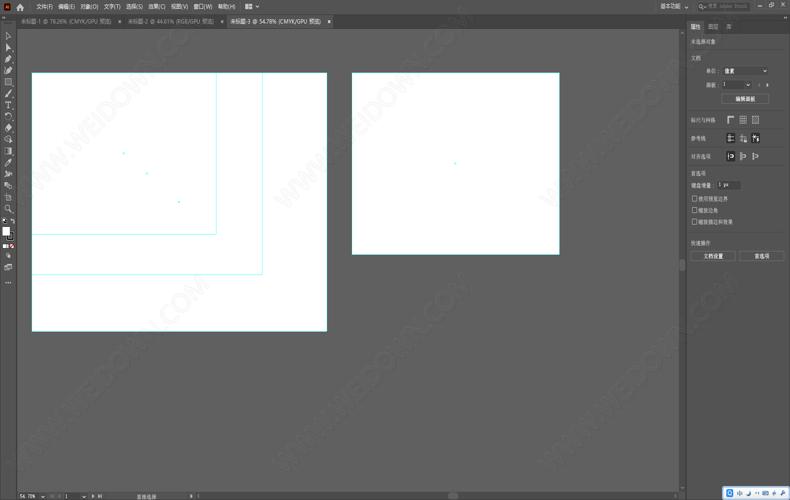Open Edit Toolbar three-dots menu
The width and height of the screenshot is (790, 500).
pos(8,283)
